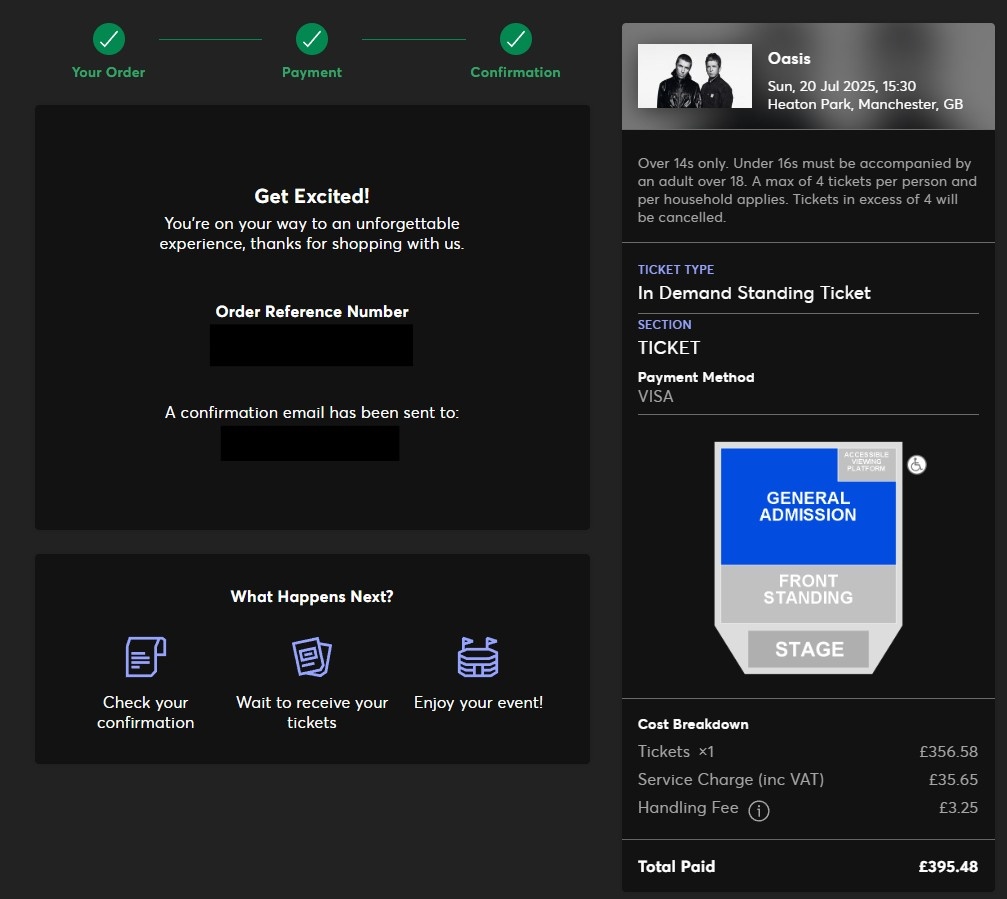
Task: Select the General Admission area on venue map
Action: point(808,507)
